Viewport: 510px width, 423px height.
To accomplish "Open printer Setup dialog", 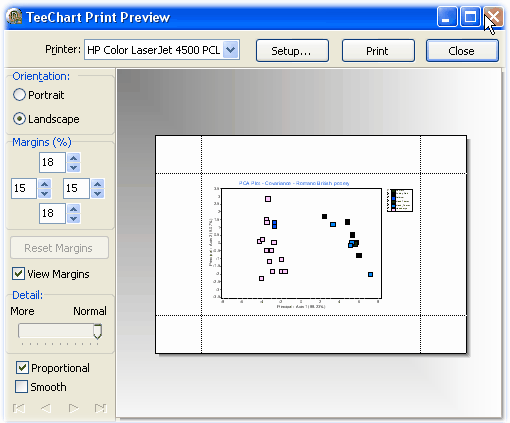I will [x=292, y=51].
